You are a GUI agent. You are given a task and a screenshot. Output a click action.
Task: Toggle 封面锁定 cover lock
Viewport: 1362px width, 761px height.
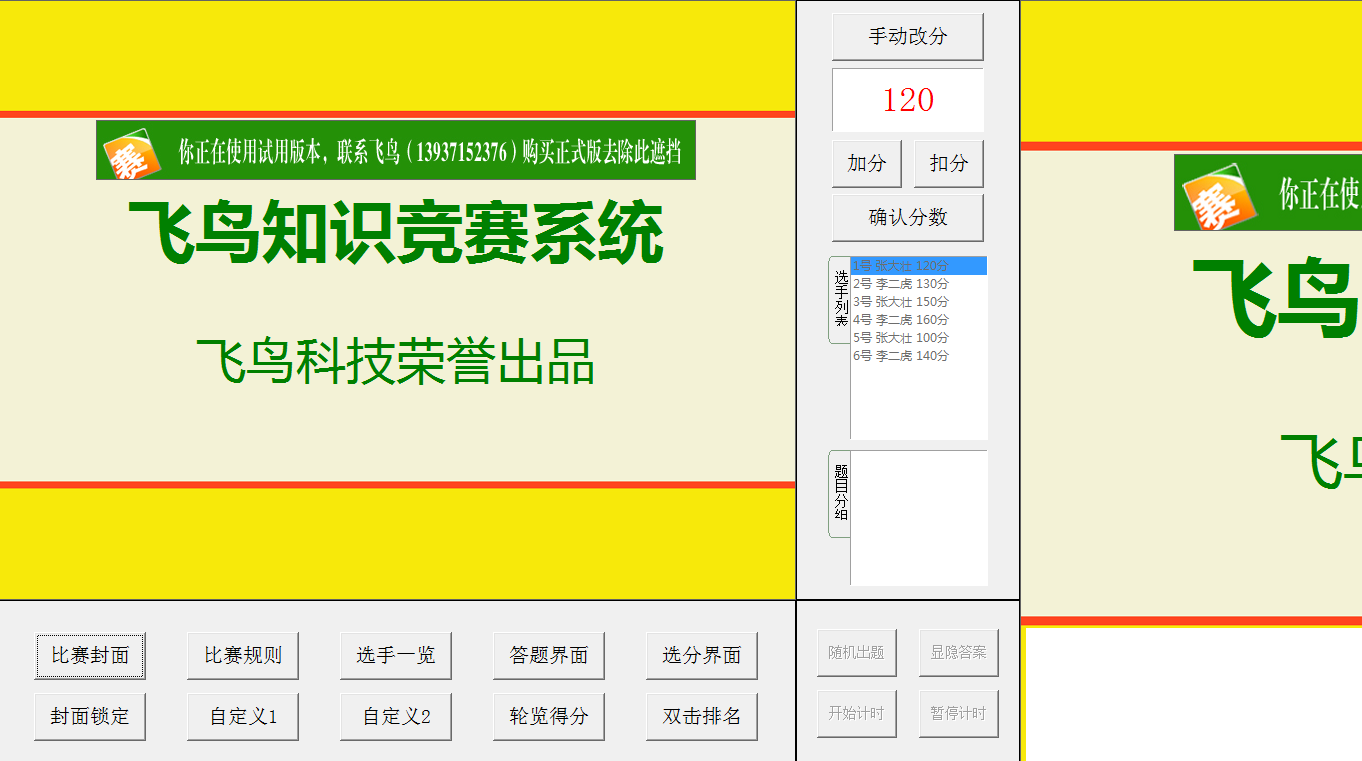90,716
